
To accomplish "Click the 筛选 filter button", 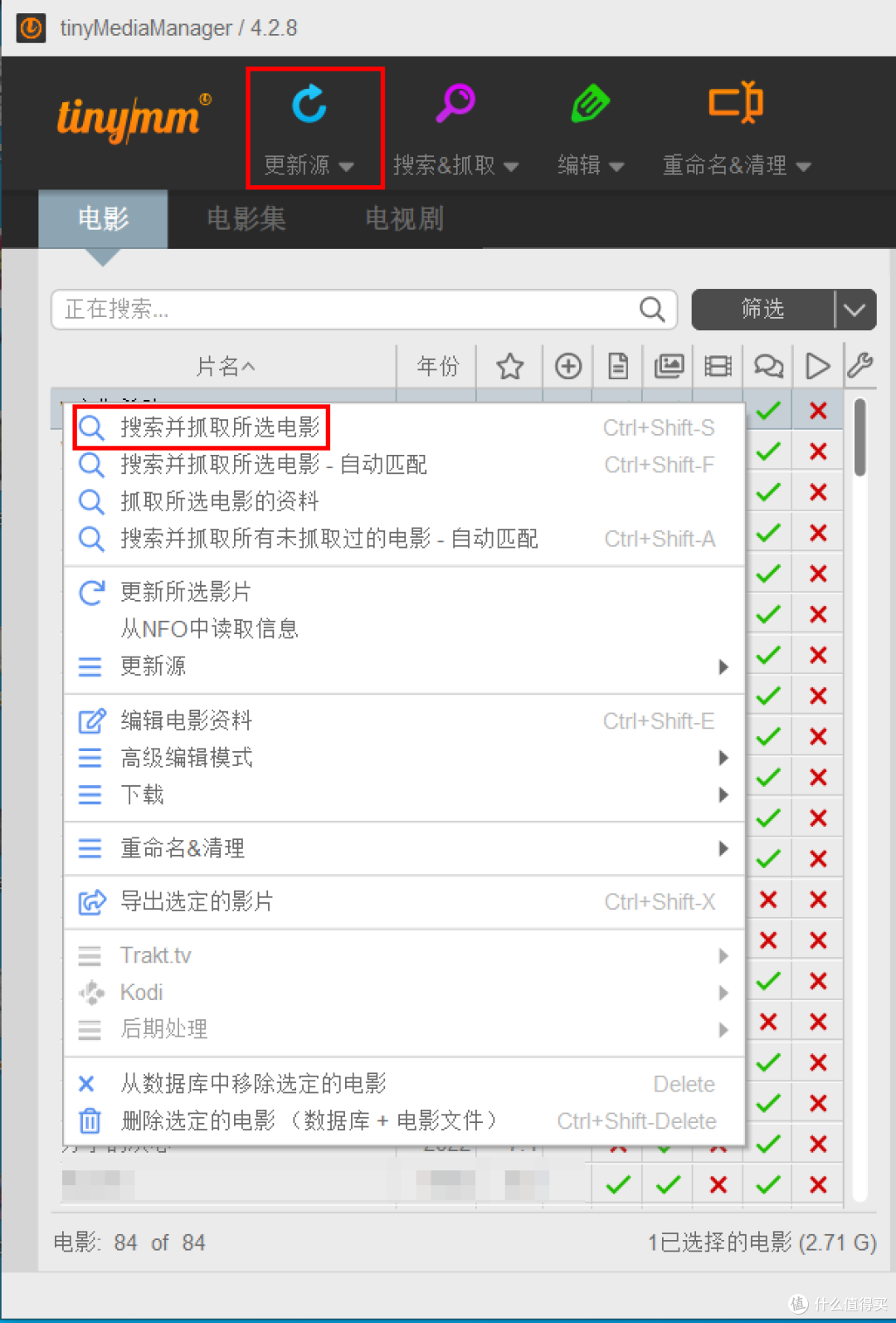I will [763, 310].
